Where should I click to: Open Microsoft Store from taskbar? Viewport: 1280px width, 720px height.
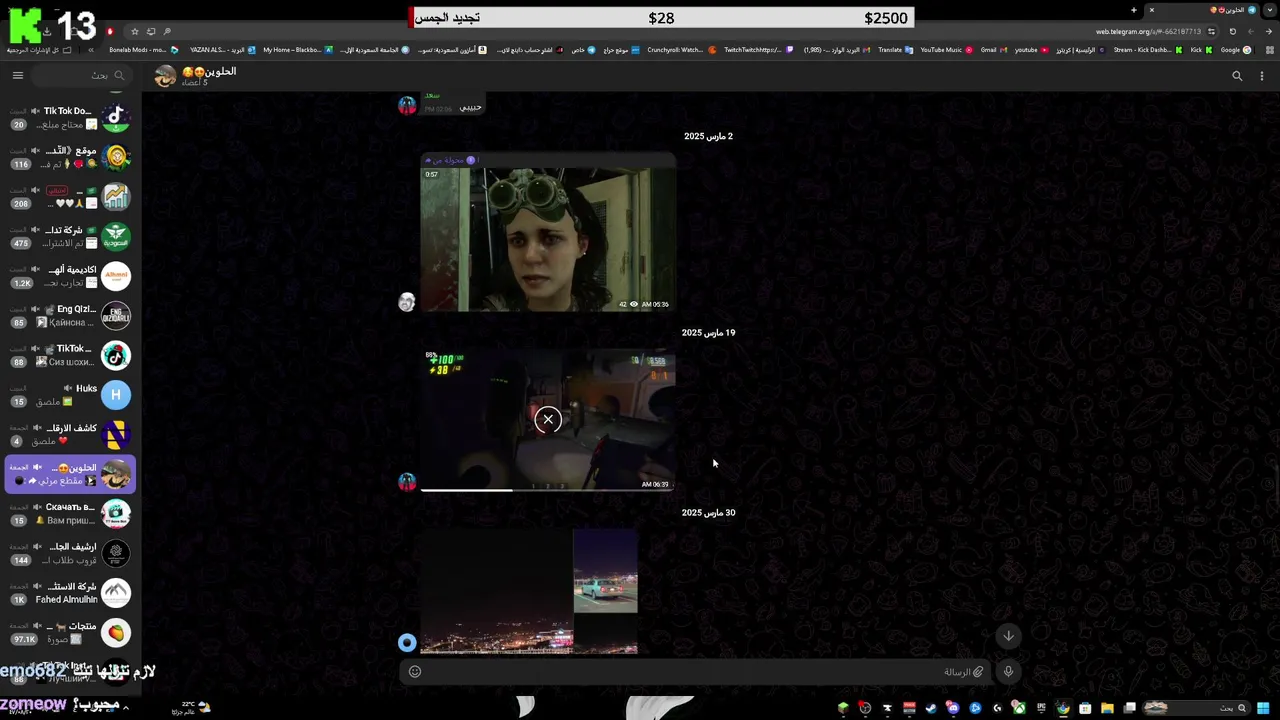pyautogui.click(x=1085, y=708)
